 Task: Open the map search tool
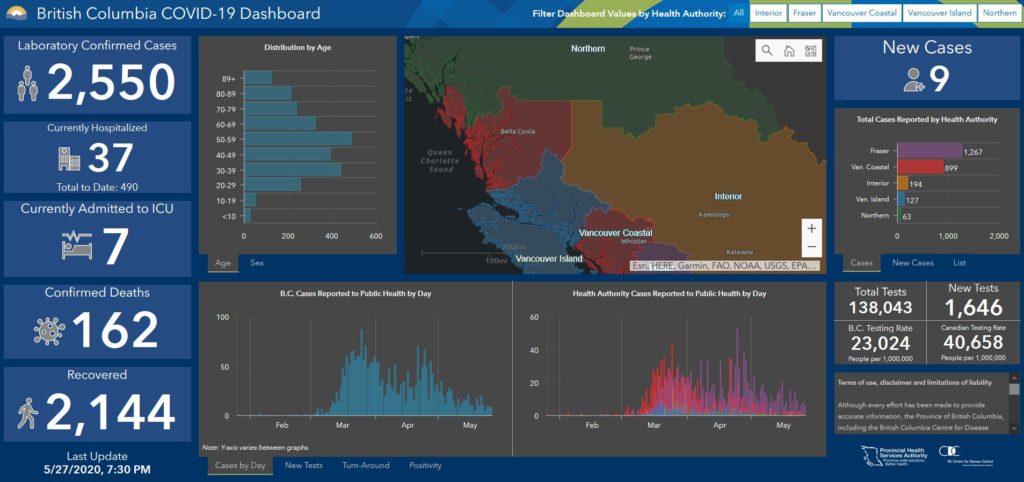[767, 51]
